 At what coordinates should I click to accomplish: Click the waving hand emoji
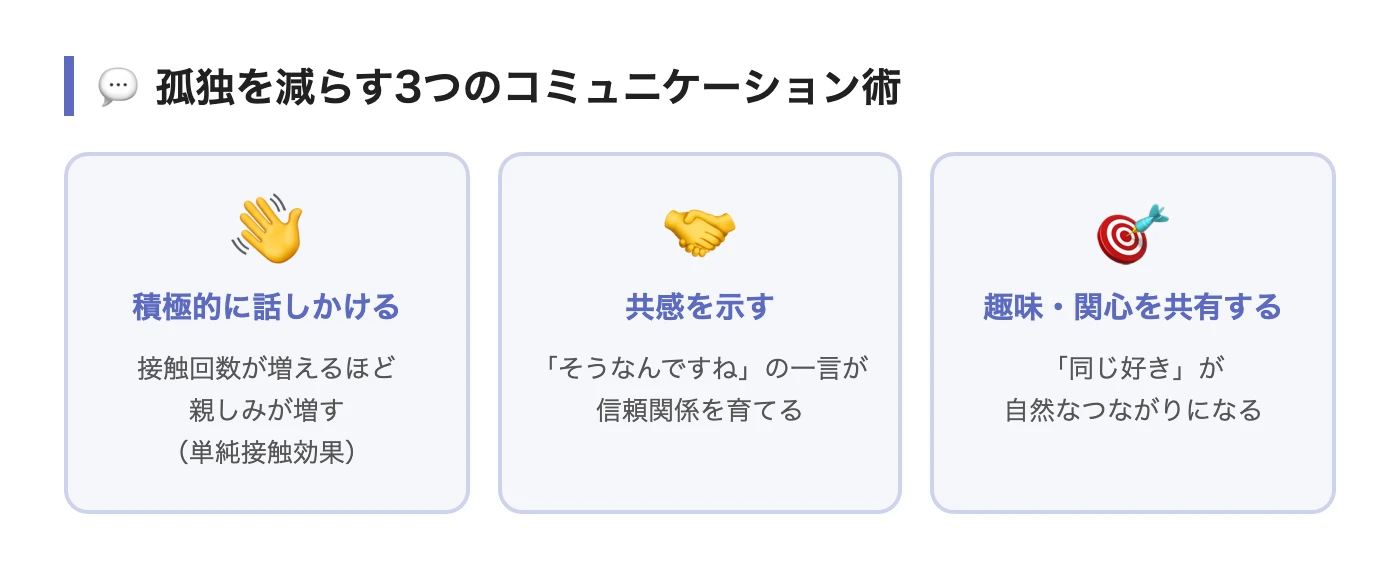(266, 230)
